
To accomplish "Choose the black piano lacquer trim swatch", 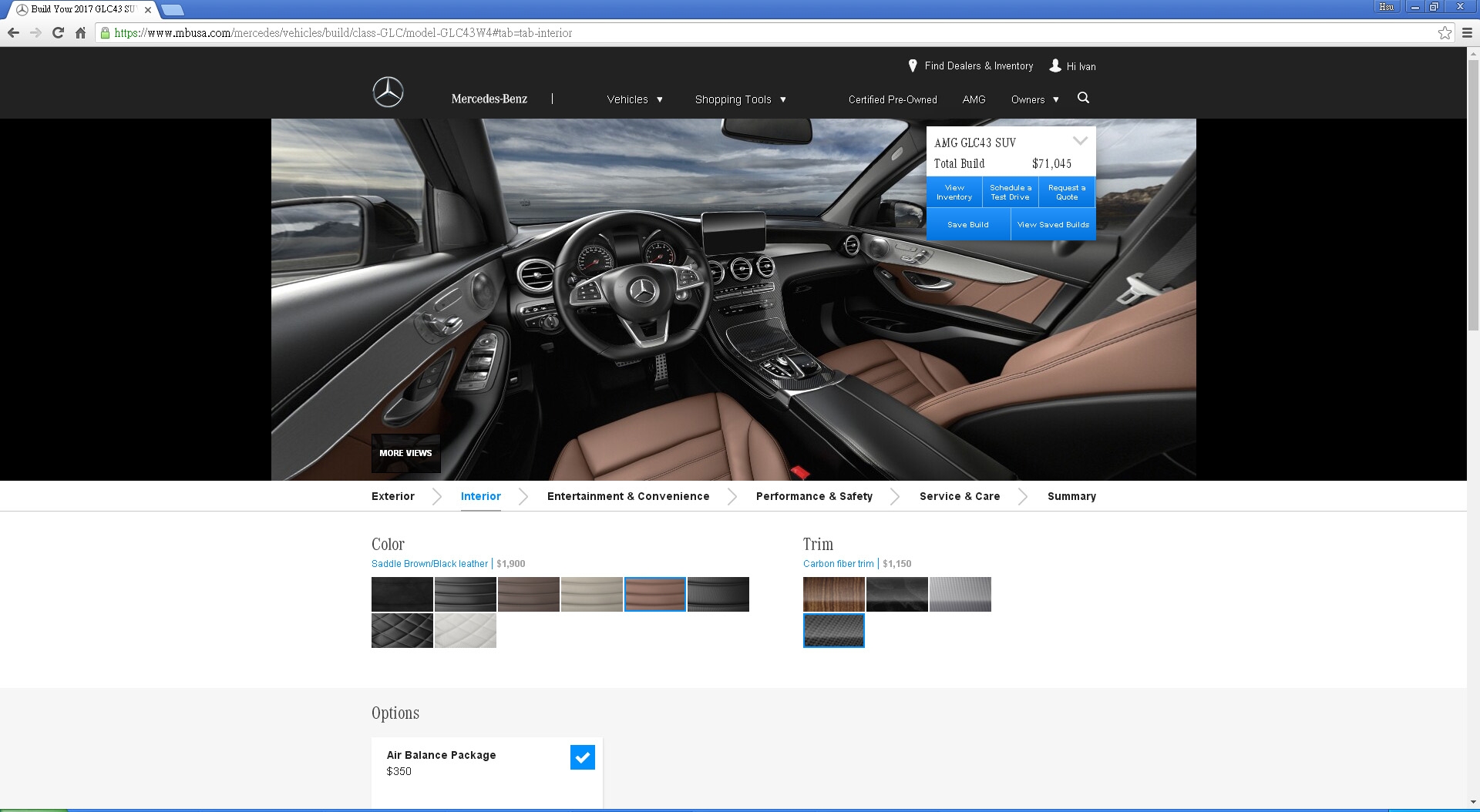I will tap(897, 594).
